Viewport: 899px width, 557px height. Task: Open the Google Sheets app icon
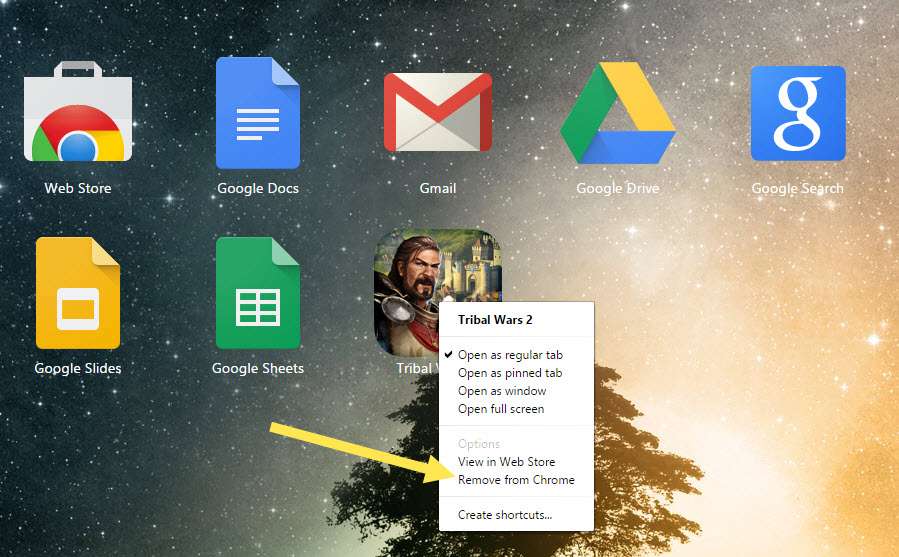pos(257,292)
